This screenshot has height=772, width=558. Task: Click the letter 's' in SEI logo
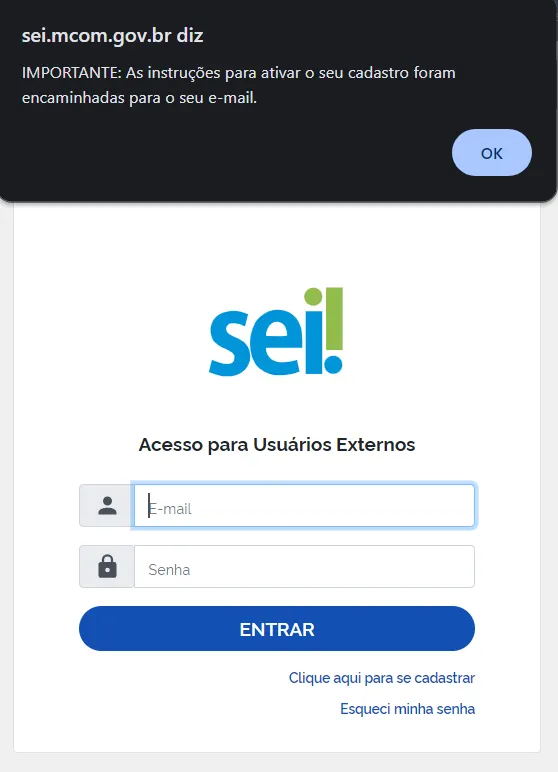[230, 343]
